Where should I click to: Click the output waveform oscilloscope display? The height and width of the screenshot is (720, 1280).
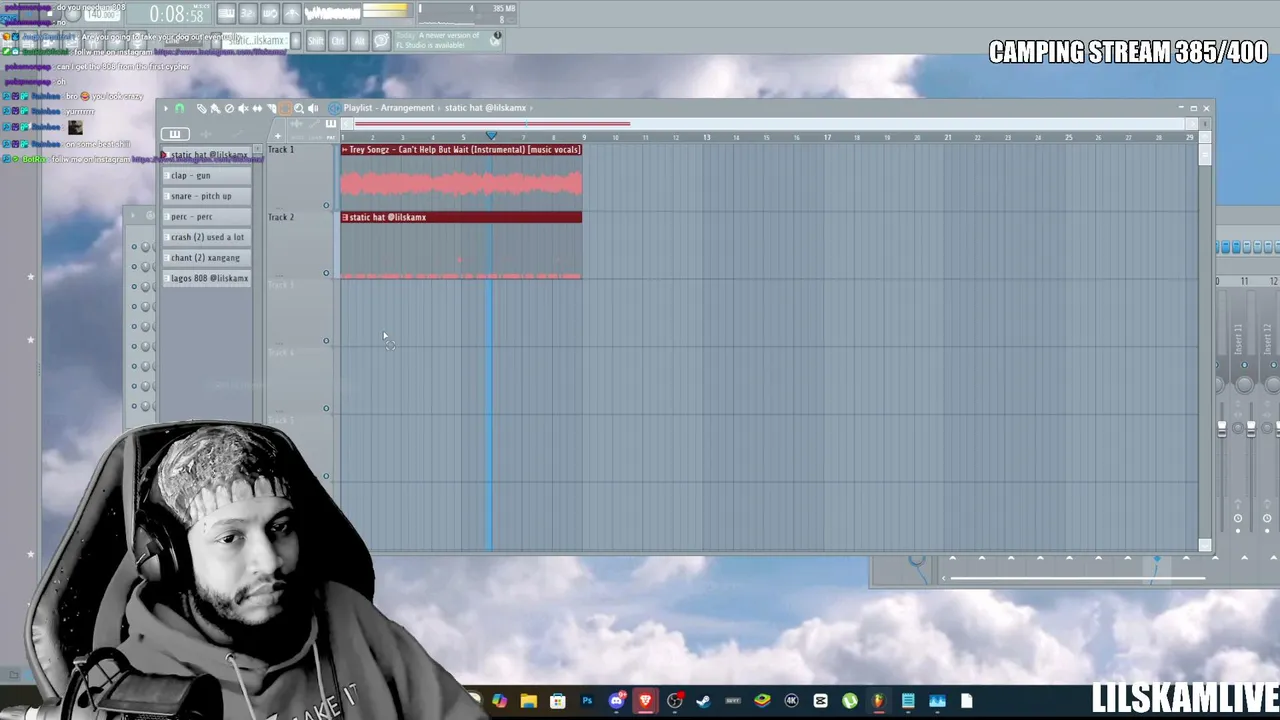pos(333,13)
